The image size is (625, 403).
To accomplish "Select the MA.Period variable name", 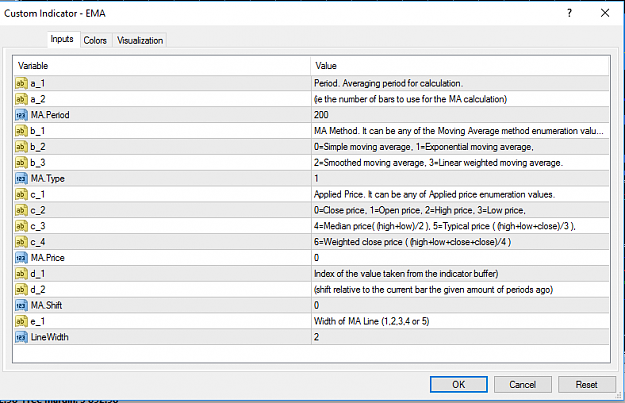I will tap(50, 115).
